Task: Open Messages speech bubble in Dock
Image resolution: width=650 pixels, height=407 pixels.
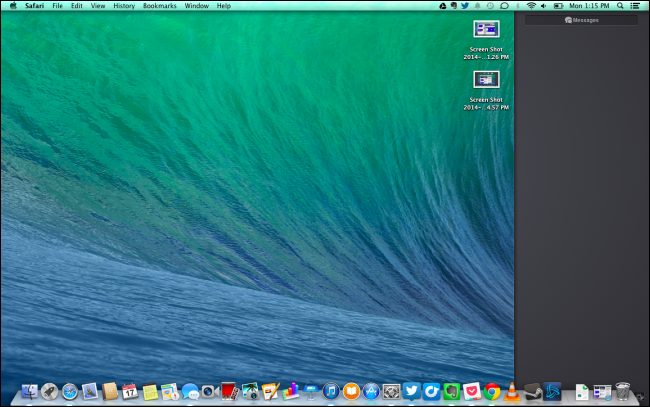Action: point(190,391)
